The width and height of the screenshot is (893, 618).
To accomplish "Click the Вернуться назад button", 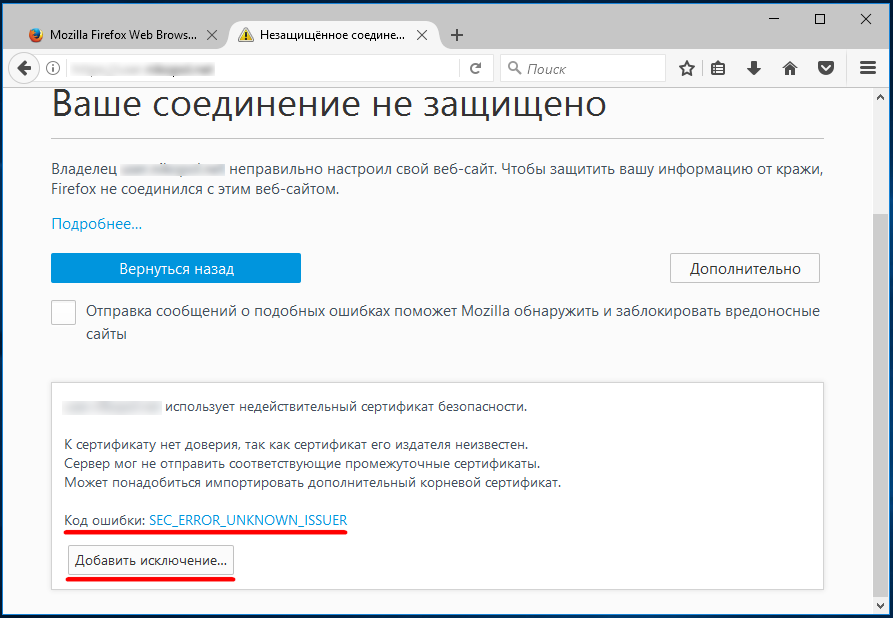I will coord(176,268).
